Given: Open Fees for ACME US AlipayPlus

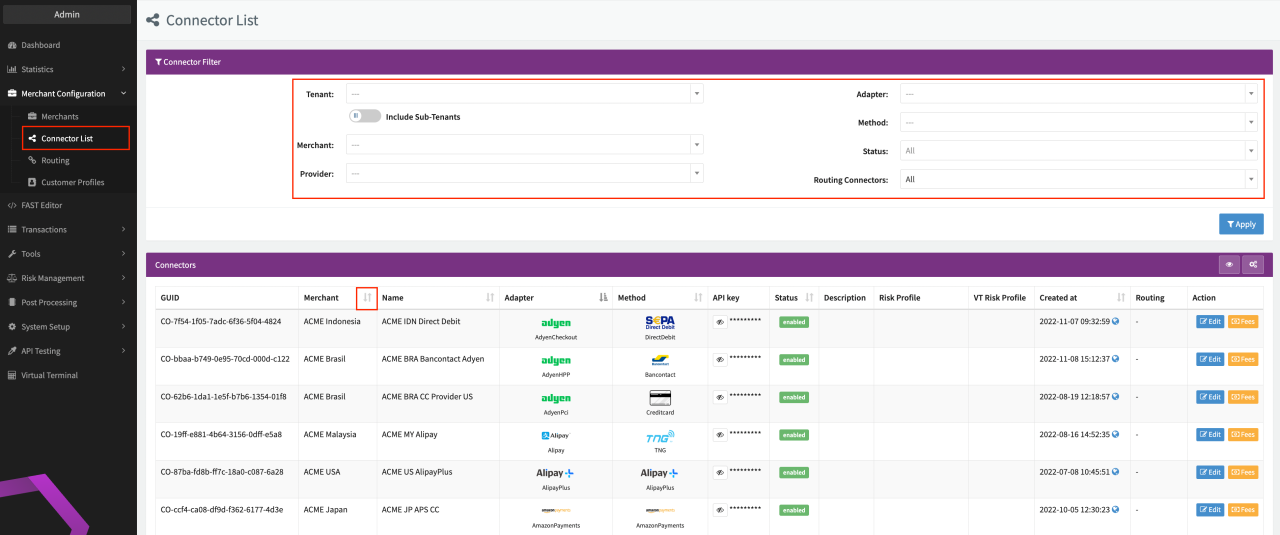Looking at the screenshot, I should (1243, 473).
